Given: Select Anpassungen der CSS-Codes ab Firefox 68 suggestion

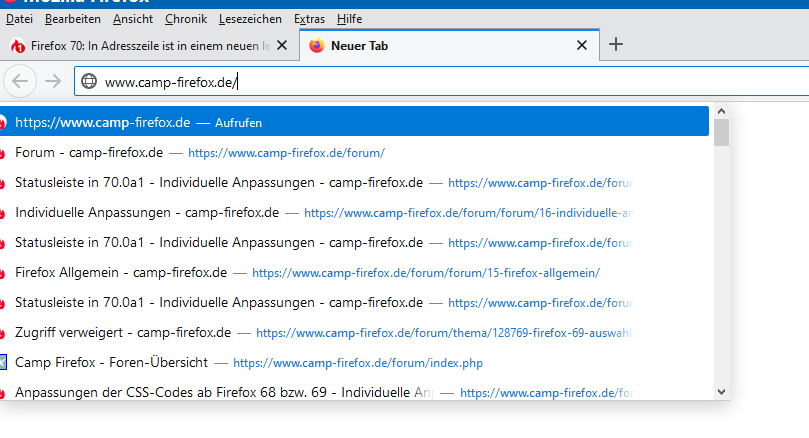Looking at the screenshot, I should (224, 392).
